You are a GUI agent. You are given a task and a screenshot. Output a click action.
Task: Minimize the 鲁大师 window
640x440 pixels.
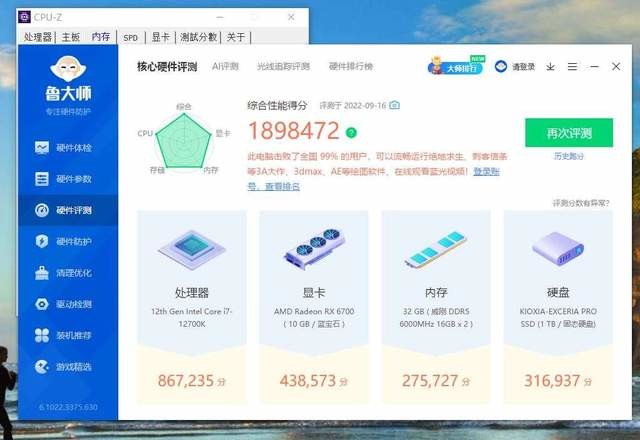(x=594, y=67)
